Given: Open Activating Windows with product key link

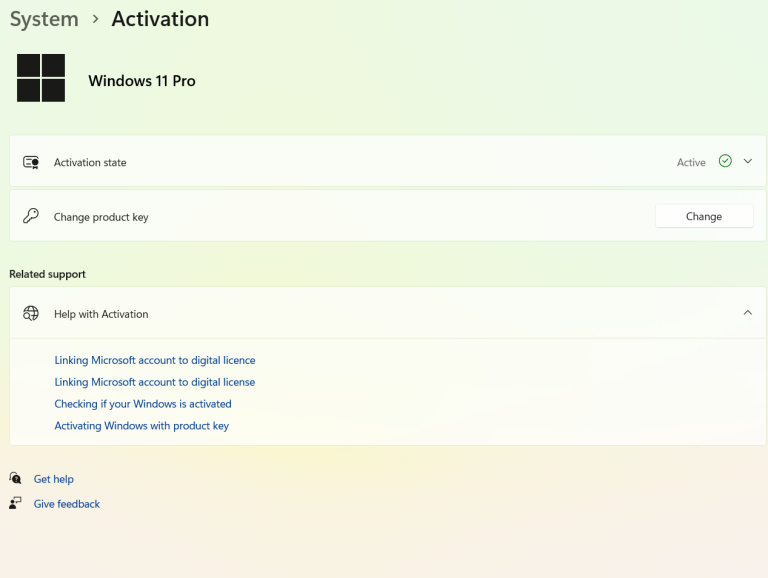Looking at the screenshot, I should click(x=142, y=426).
